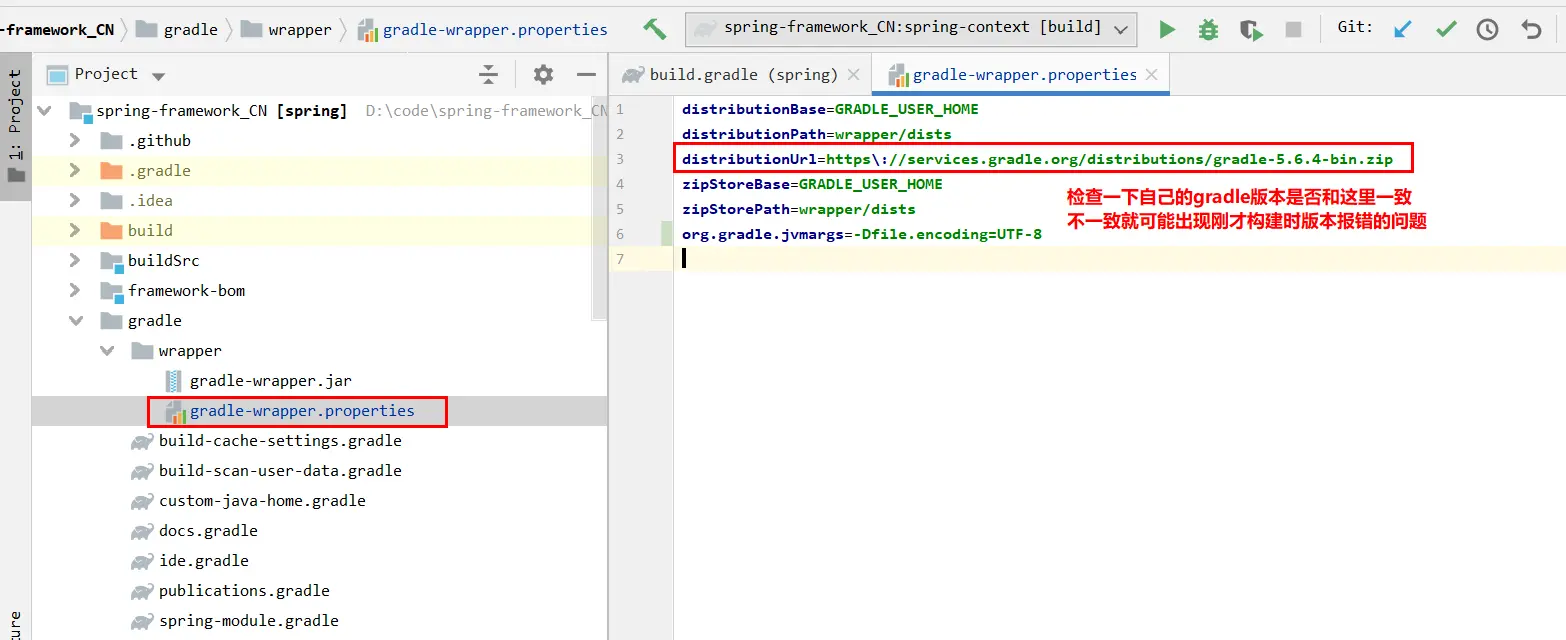Show Git history clock icon
The image size is (1566, 640).
(1488, 29)
